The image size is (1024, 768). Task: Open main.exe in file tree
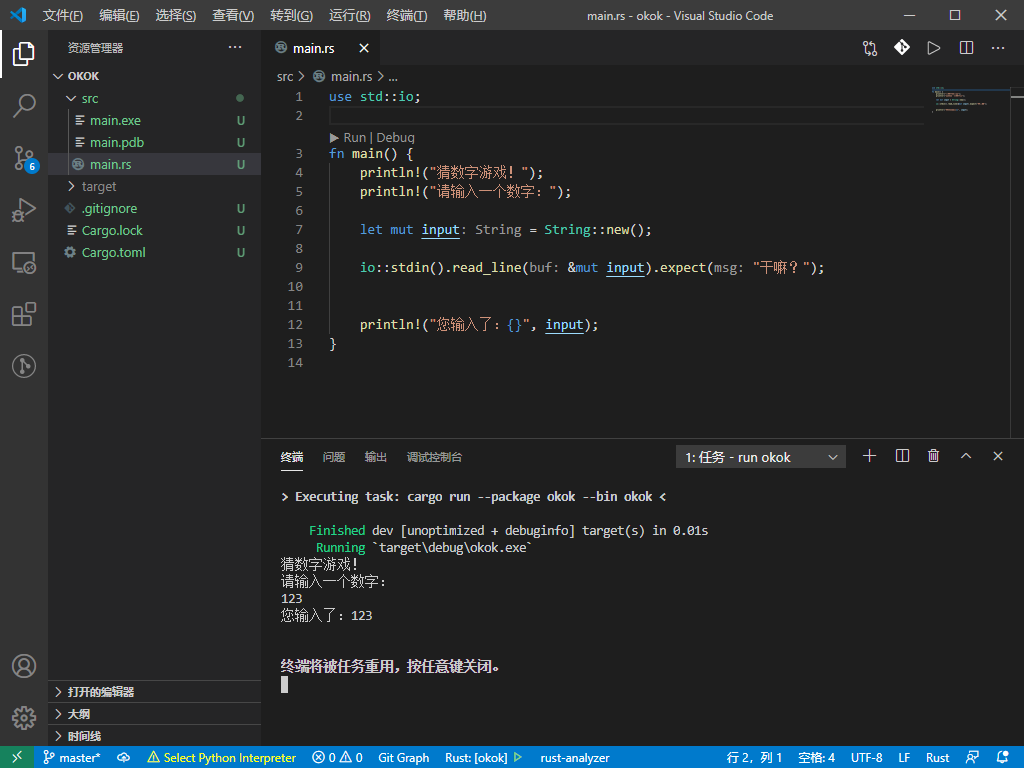coord(155,120)
